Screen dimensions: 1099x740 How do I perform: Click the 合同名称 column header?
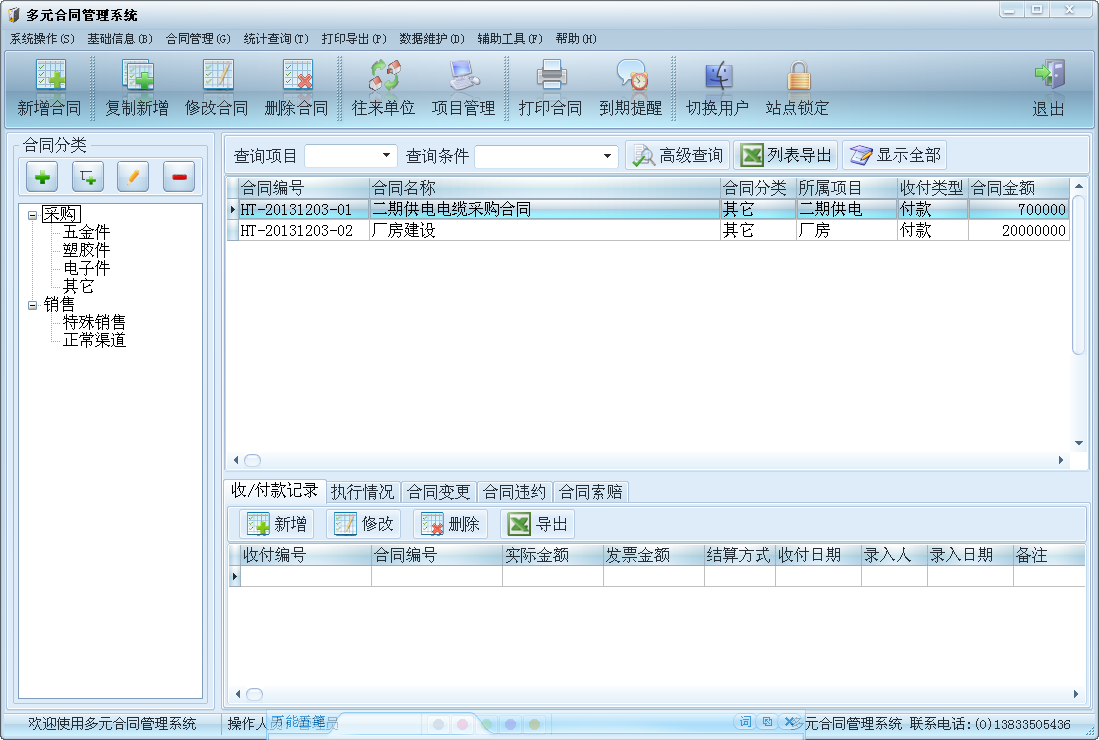tap(545, 188)
